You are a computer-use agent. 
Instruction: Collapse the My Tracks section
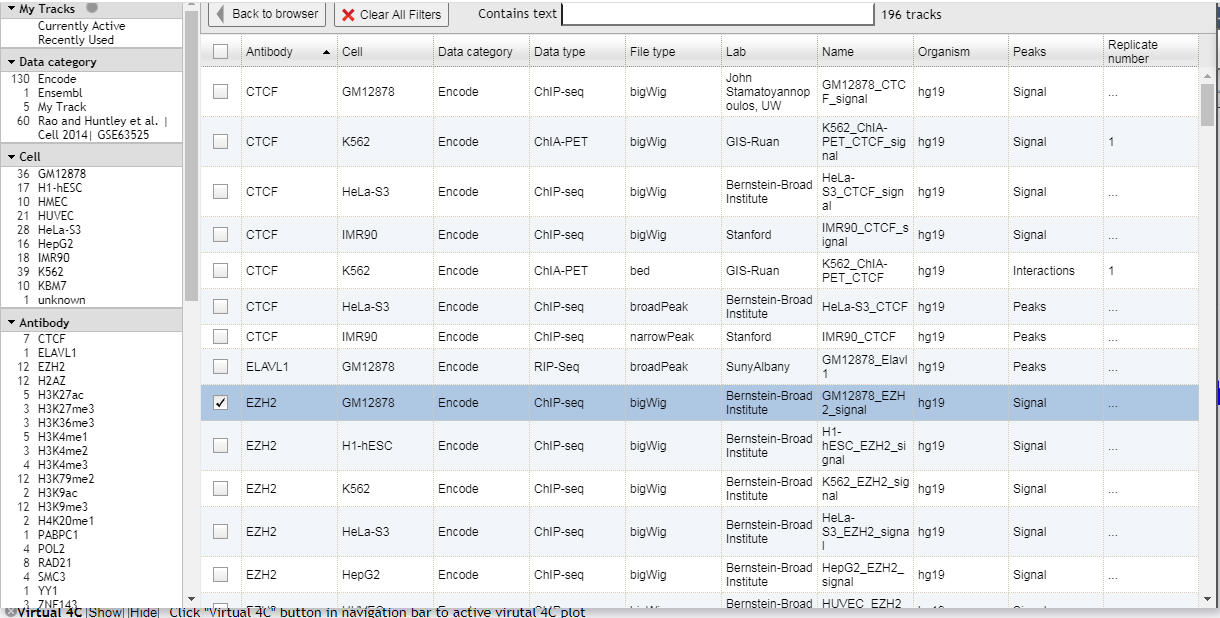click(x=10, y=9)
